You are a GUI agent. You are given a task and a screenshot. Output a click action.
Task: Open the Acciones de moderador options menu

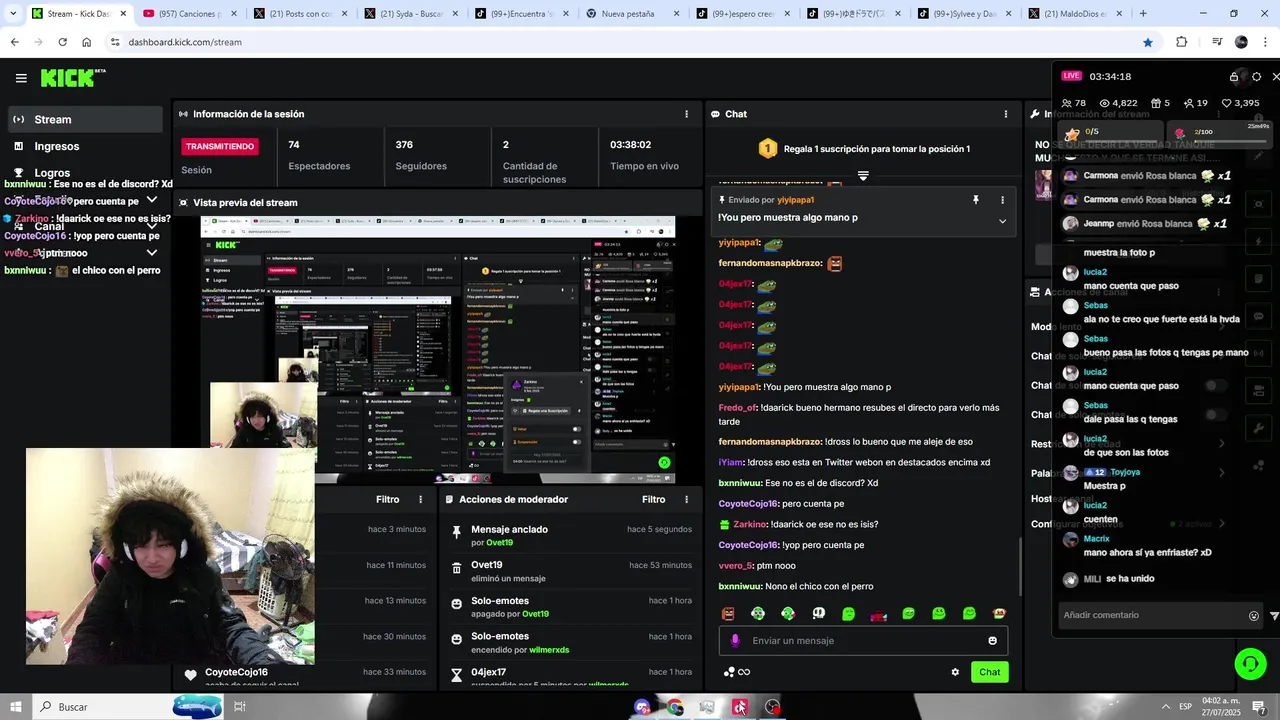click(686, 499)
